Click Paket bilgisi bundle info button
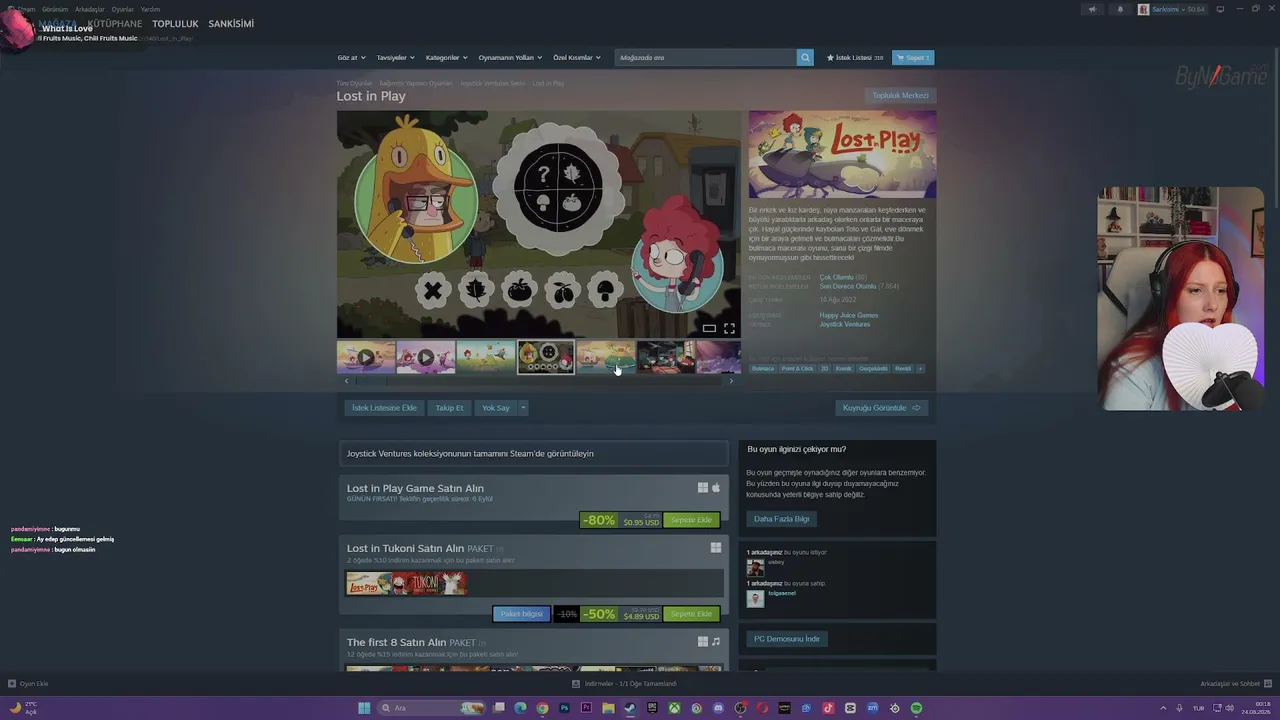The image size is (1280, 720). [521, 614]
